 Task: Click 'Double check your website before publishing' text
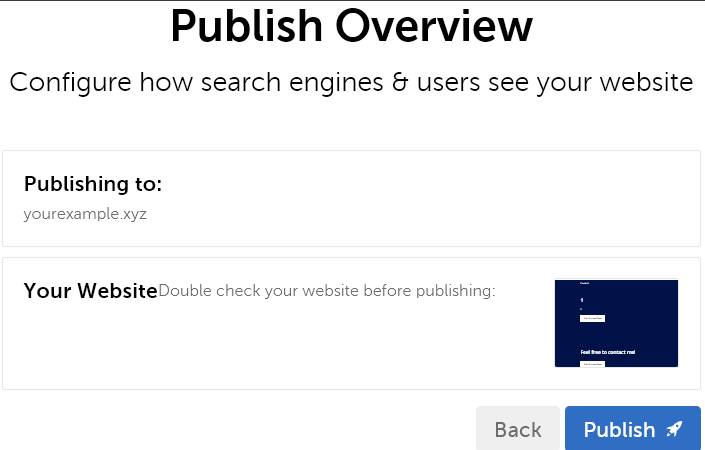(x=327, y=291)
